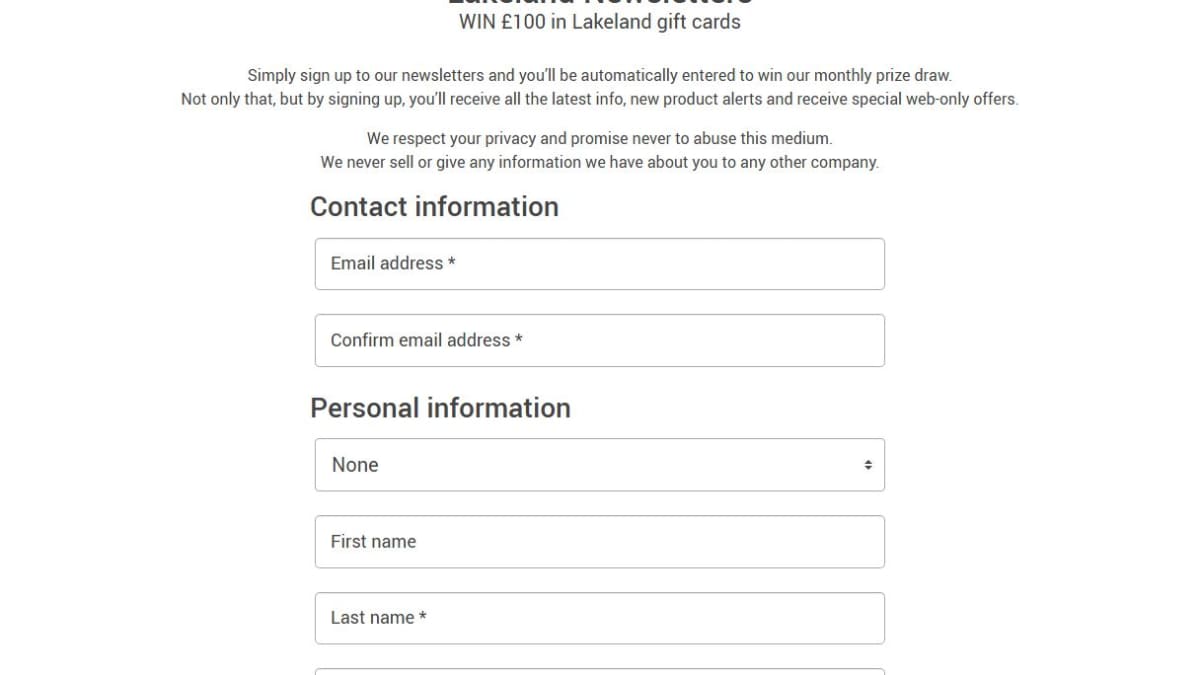Click the 'Email address *' placeholder label
This screenshot has height=675, width=1200.
pyautogui.click(x=393, y=263)
